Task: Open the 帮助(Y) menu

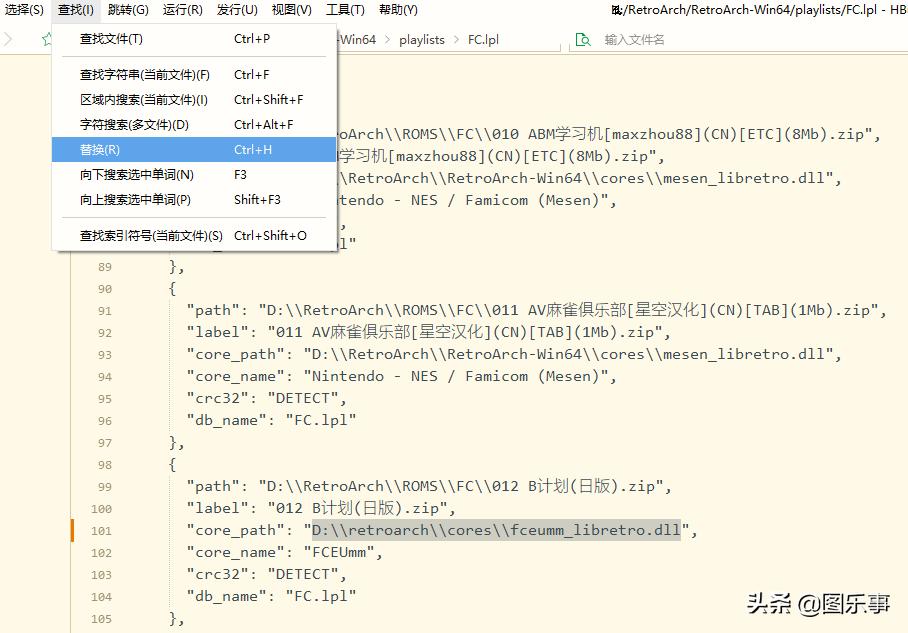Action: pyautogui.click(x=398, y=10)
